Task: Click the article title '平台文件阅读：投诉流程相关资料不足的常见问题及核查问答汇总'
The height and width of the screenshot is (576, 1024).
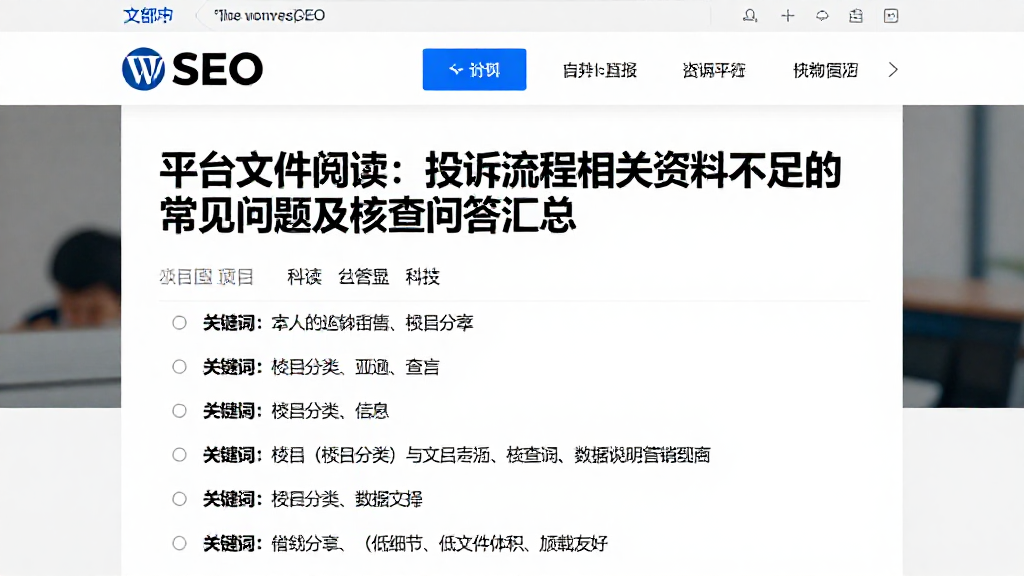Action: point(500,192)
